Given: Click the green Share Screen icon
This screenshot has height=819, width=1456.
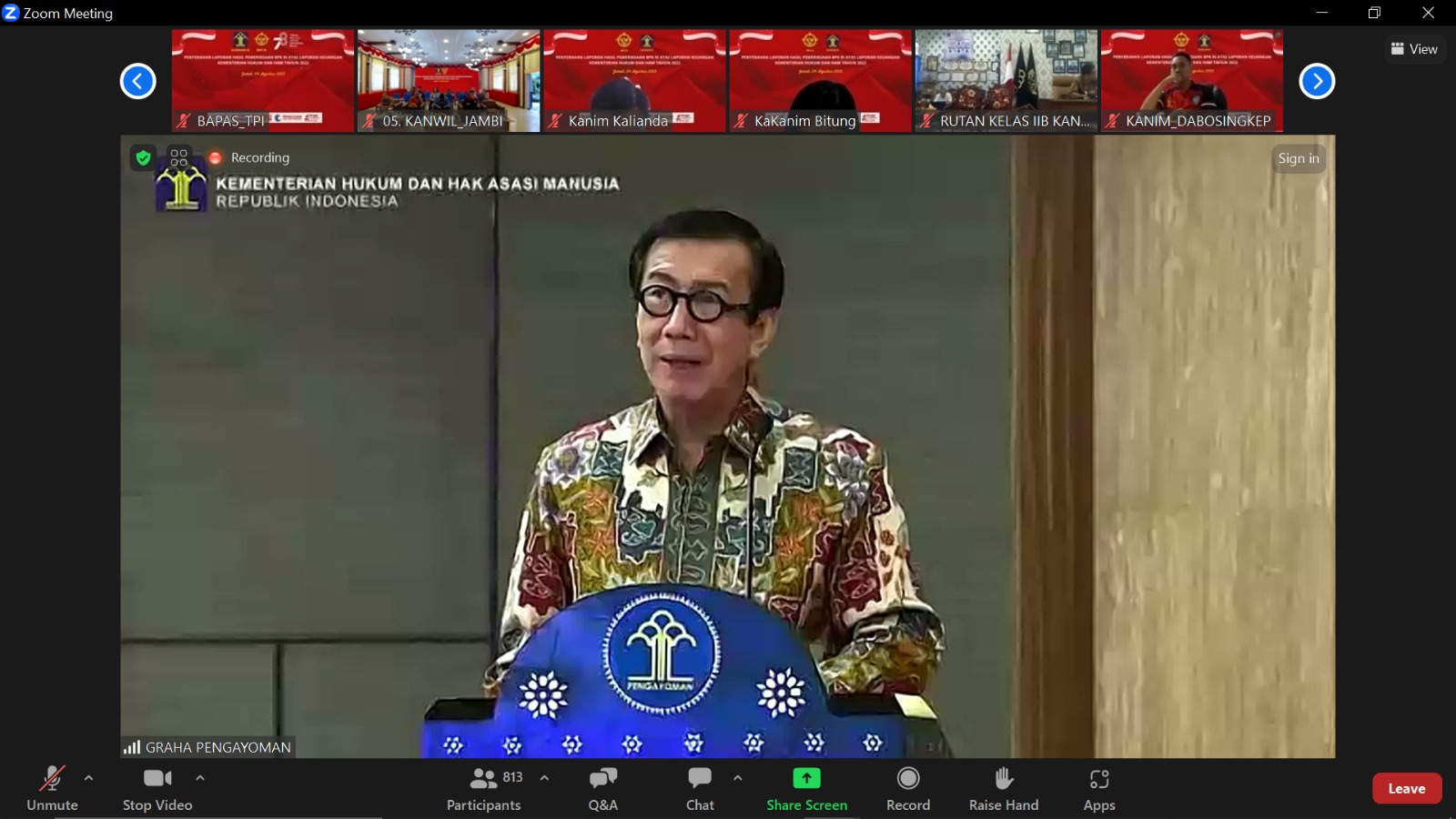Looking at the screenshot, I should [806, 778].
